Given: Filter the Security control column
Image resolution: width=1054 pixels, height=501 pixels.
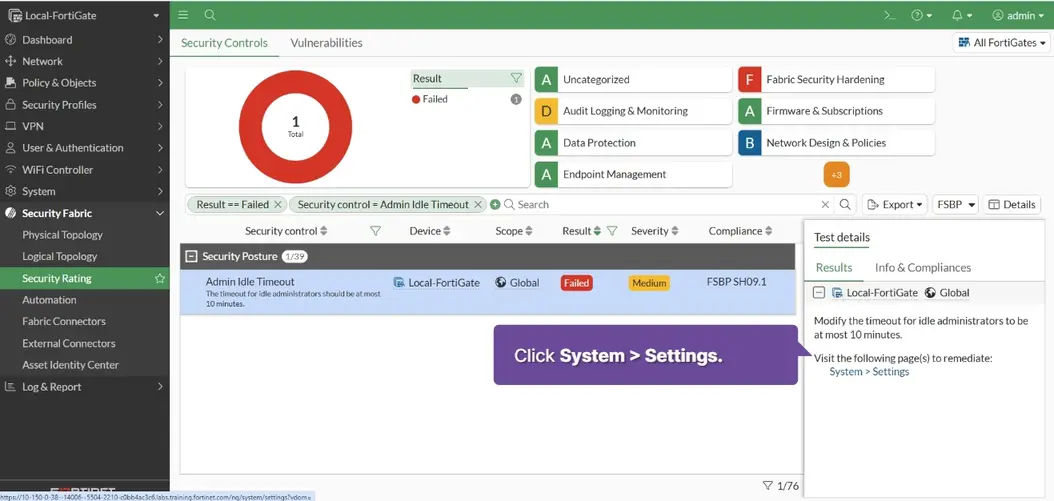Looking at the screenshot, I should coord(376,231).
